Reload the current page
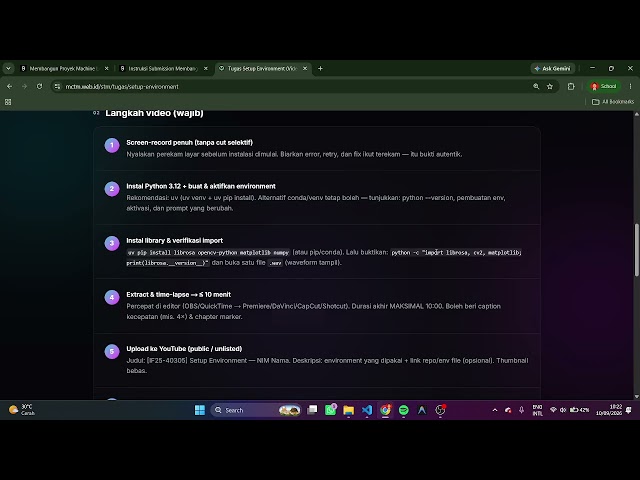 point(39,87)
